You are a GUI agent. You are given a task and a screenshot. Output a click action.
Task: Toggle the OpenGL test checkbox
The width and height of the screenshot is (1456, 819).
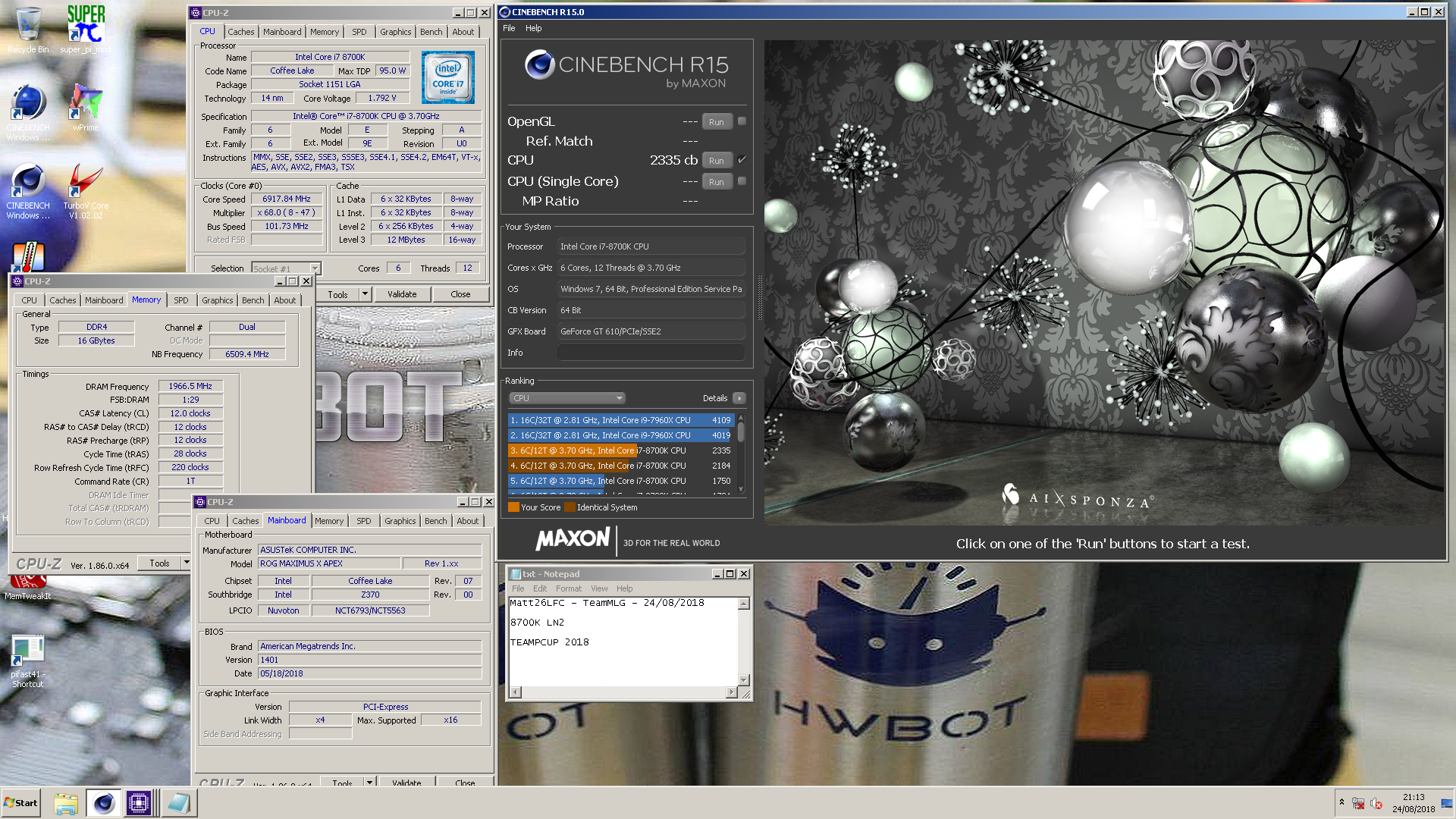742,121
